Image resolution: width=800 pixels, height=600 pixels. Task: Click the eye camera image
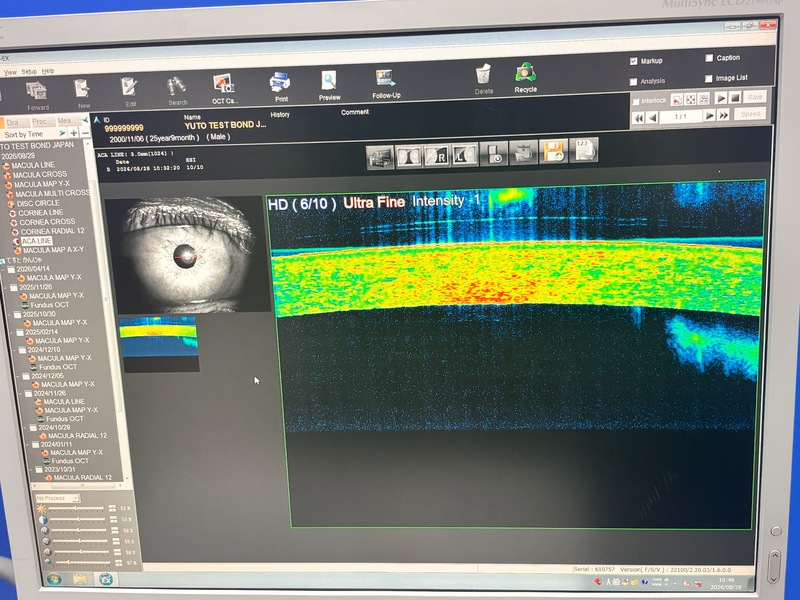(186, 254)
